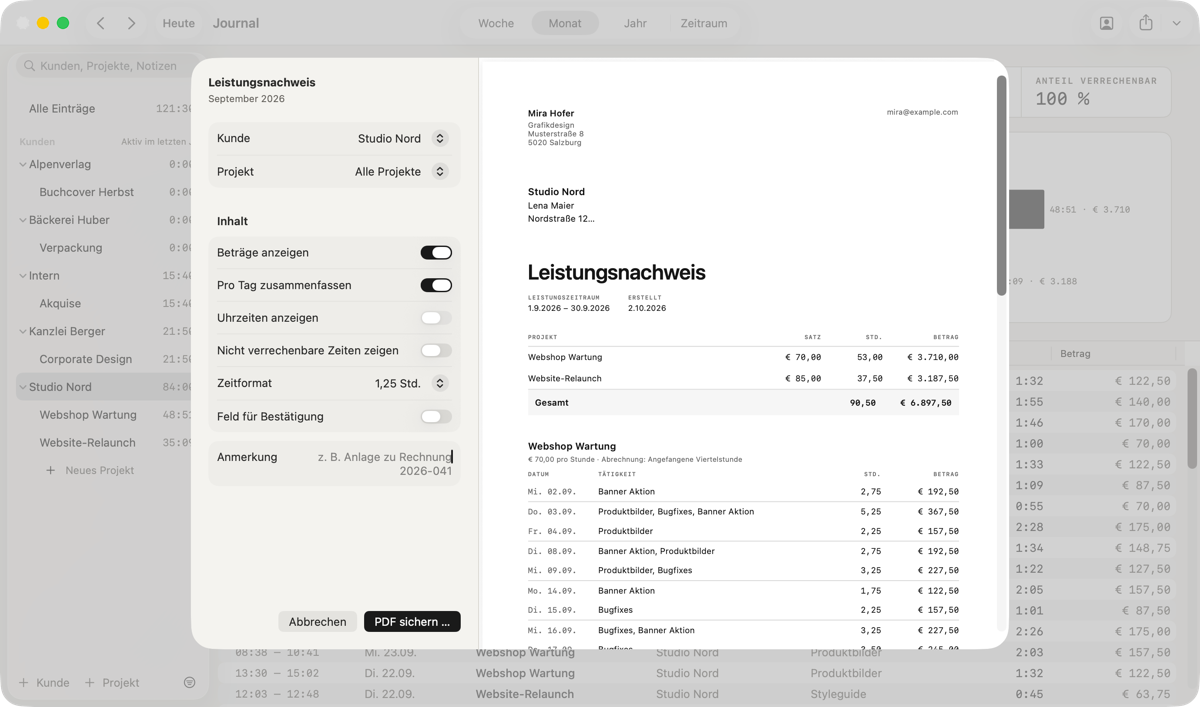
Task: Open the filter icon at the sidebar bottom
Action: (189, 682)
